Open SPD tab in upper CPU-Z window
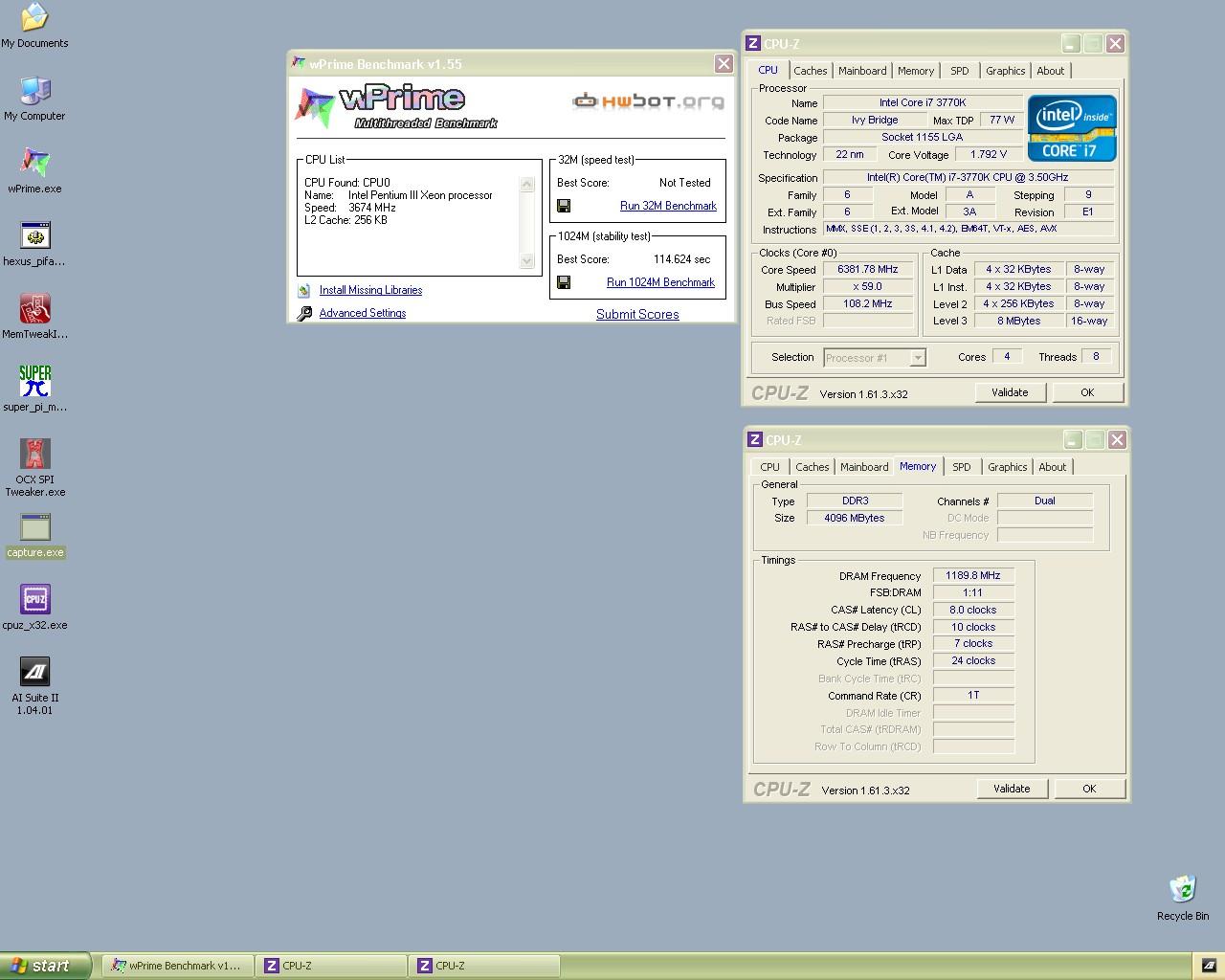This screenshot has width=1225, height=980. point(960,71)
